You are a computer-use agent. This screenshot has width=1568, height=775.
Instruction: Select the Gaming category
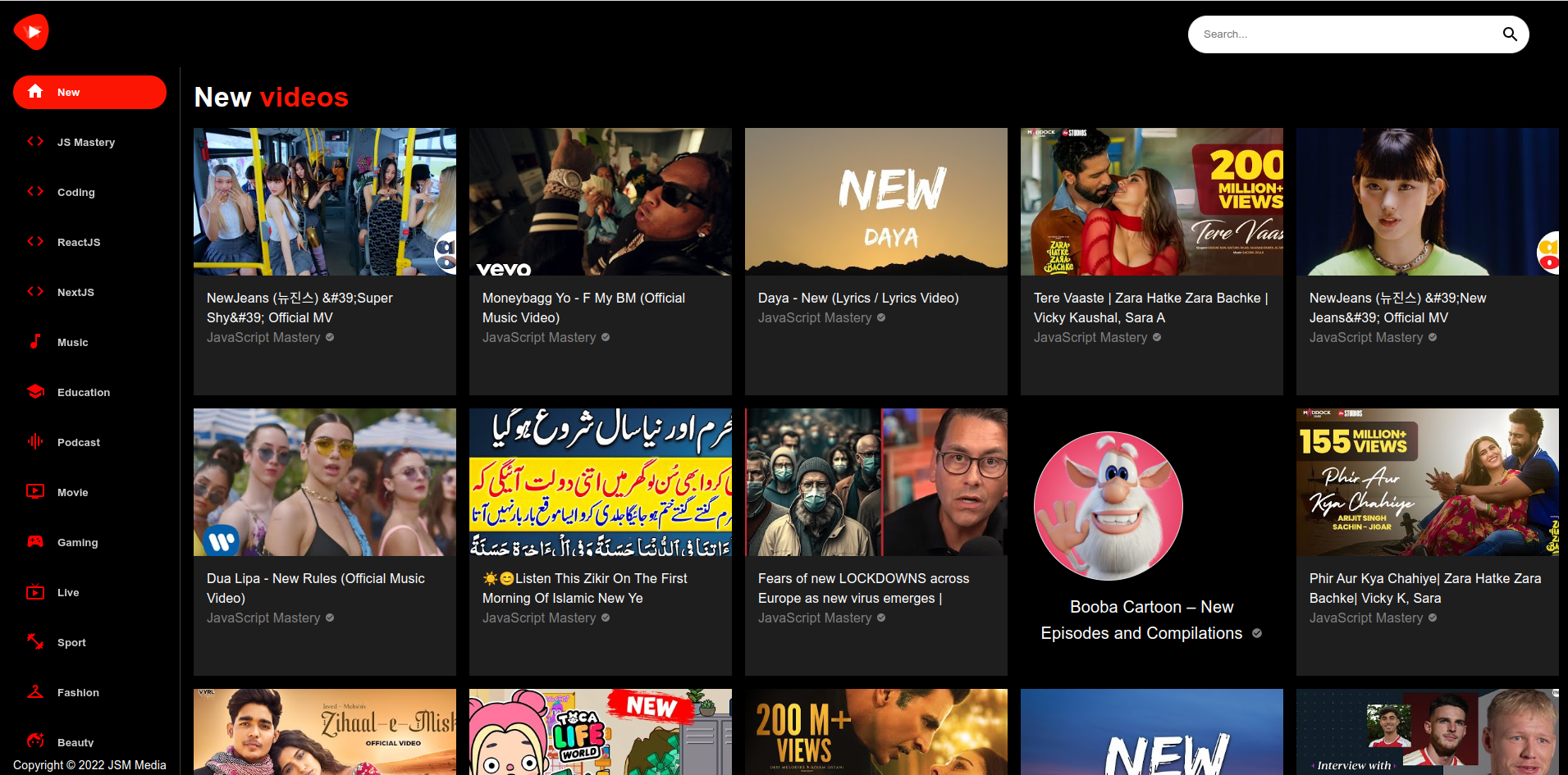tap(89, 542)
